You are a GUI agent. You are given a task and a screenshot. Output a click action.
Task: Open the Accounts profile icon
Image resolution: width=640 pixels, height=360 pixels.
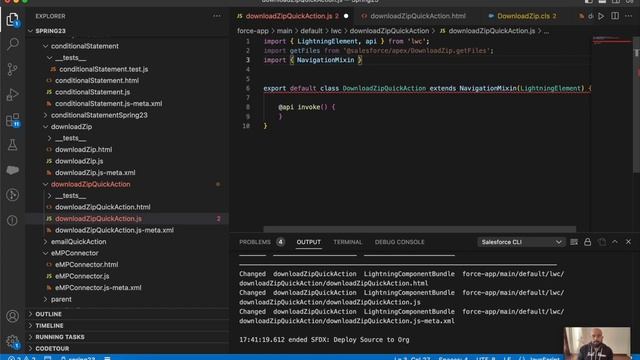pos(13,316)
